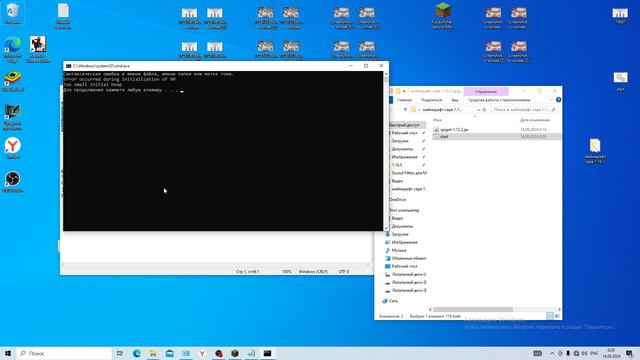The image size is (640, 360).
Task: Click the Up arrow in Explorer navigation
Action: tap(405, 110)
